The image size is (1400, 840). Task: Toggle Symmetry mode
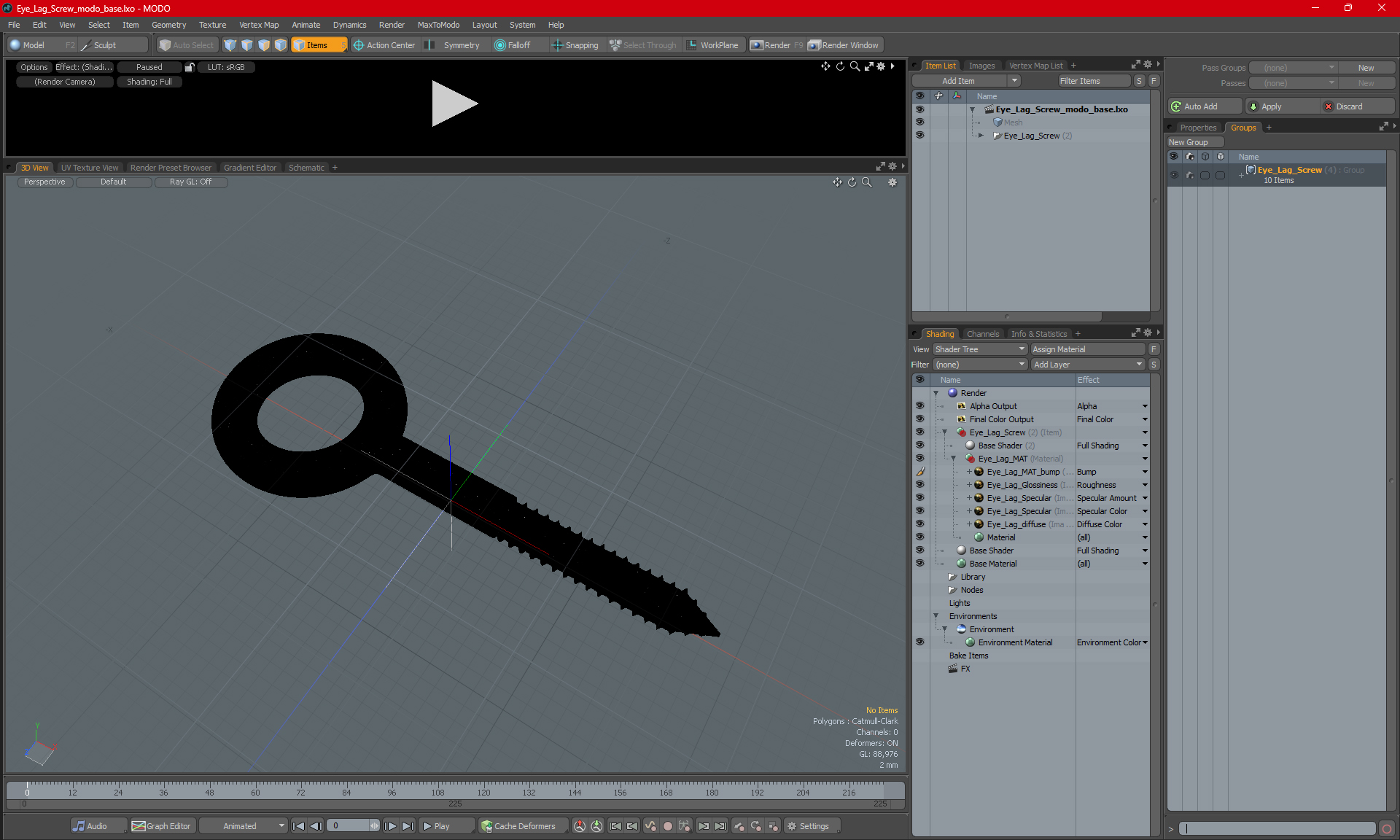point(454,45)
